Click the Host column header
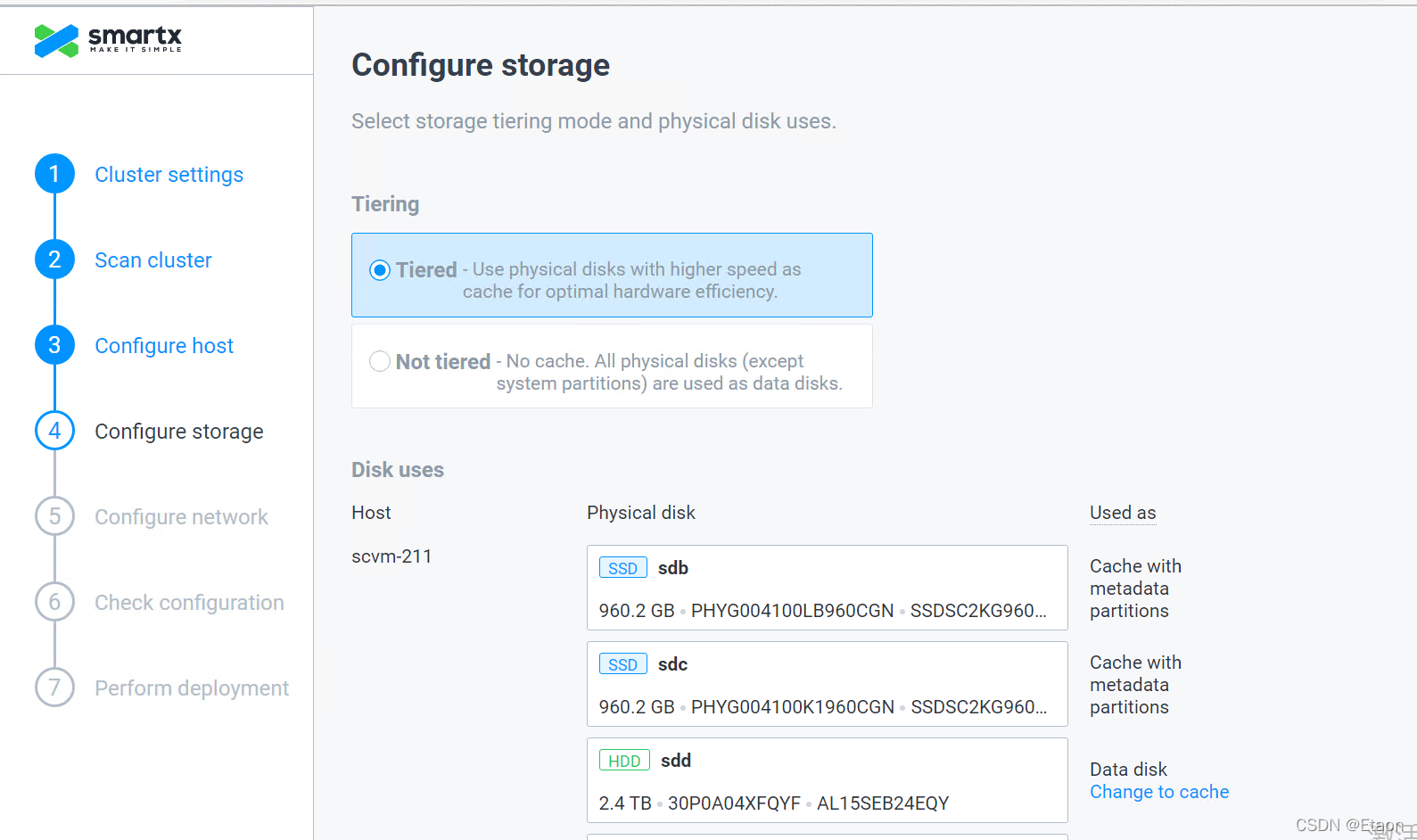The image size is (1417, 840). pos(371,513)
